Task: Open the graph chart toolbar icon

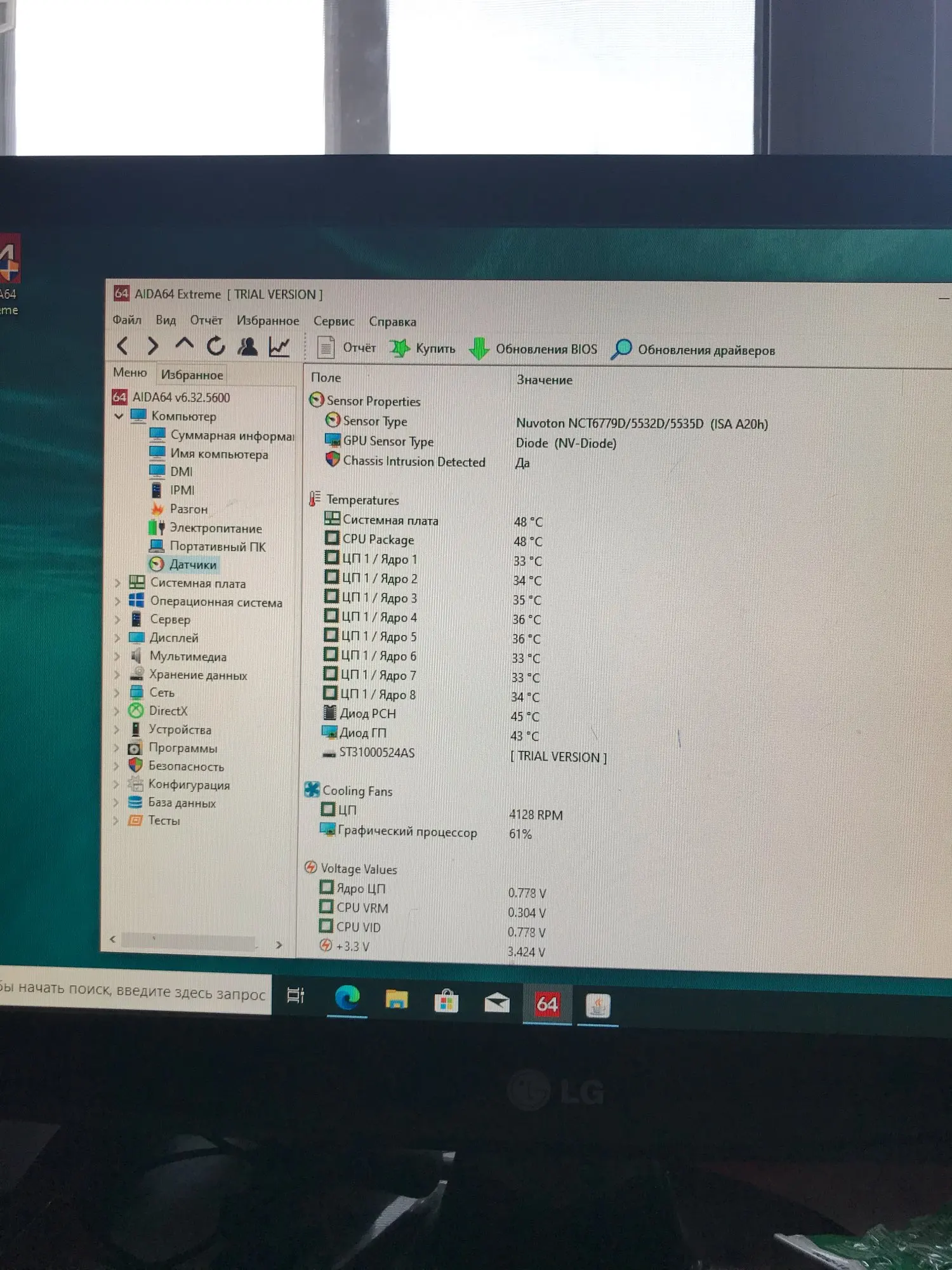Action: pyautogui.click(x=279, y=347)
